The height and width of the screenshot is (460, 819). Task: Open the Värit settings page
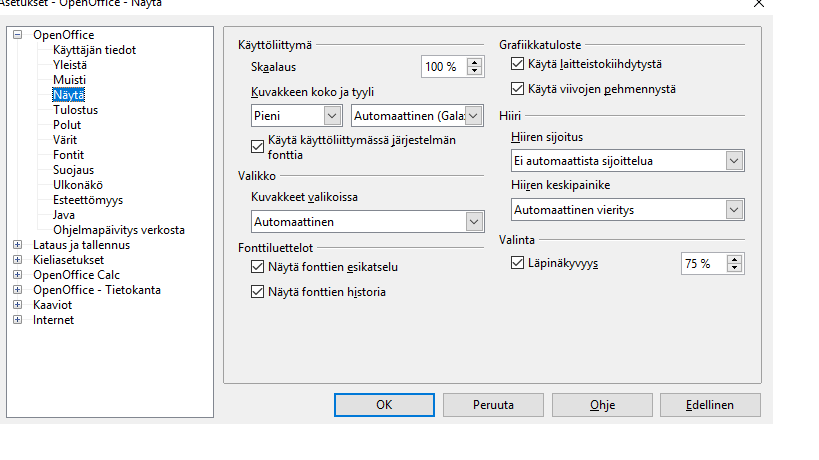click(x=65, y=140)
